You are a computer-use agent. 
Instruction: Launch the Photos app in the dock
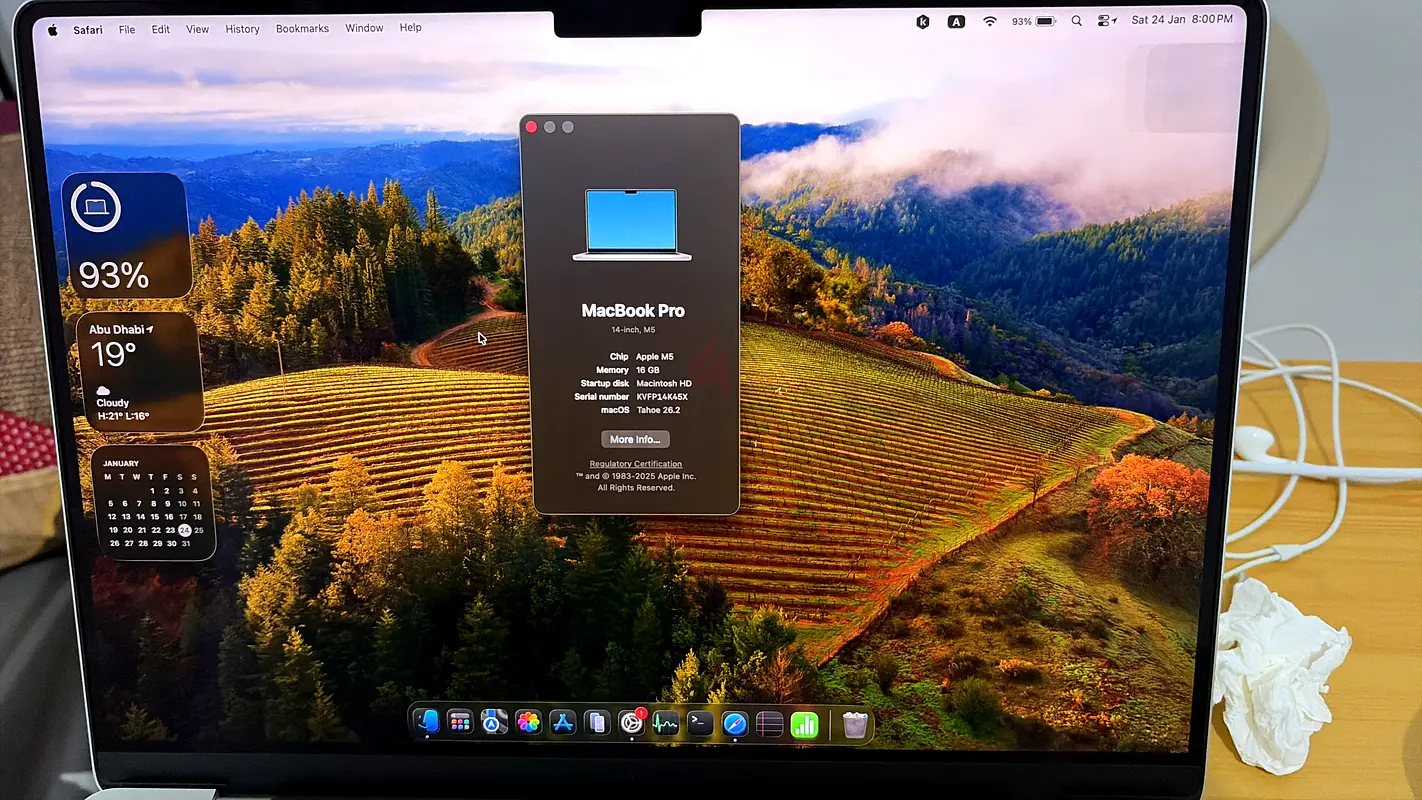(529, 723)
